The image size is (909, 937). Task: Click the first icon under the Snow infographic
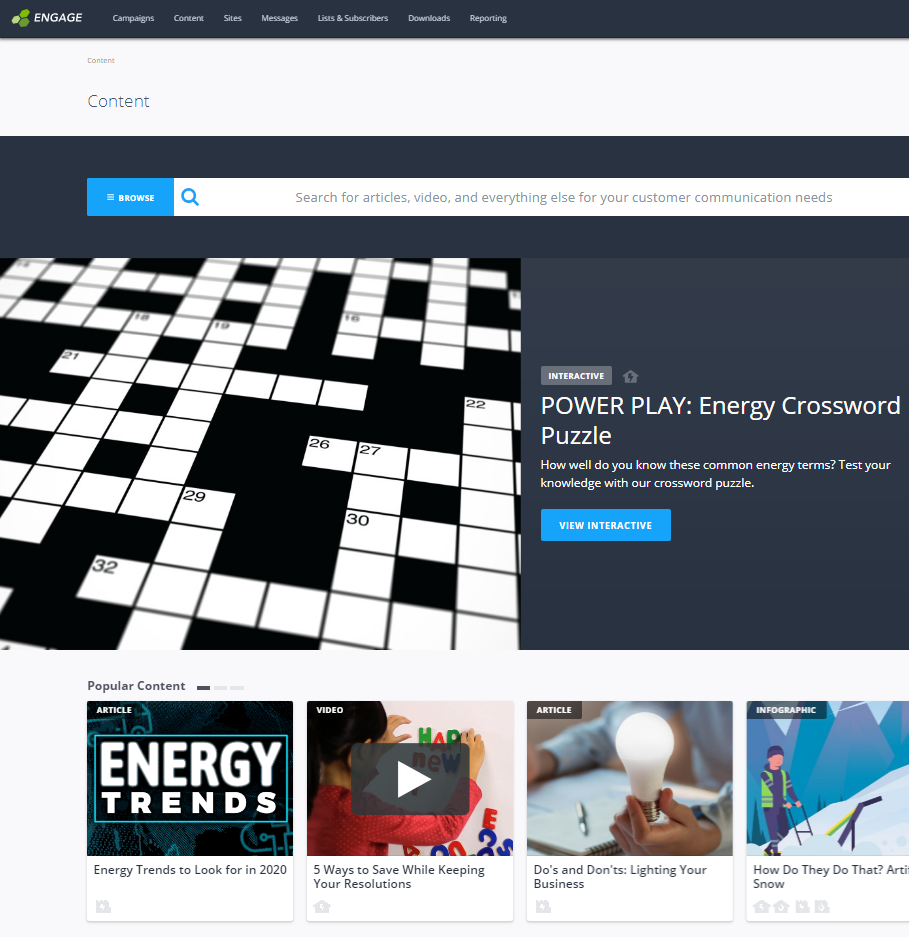[x=761, y=905]
